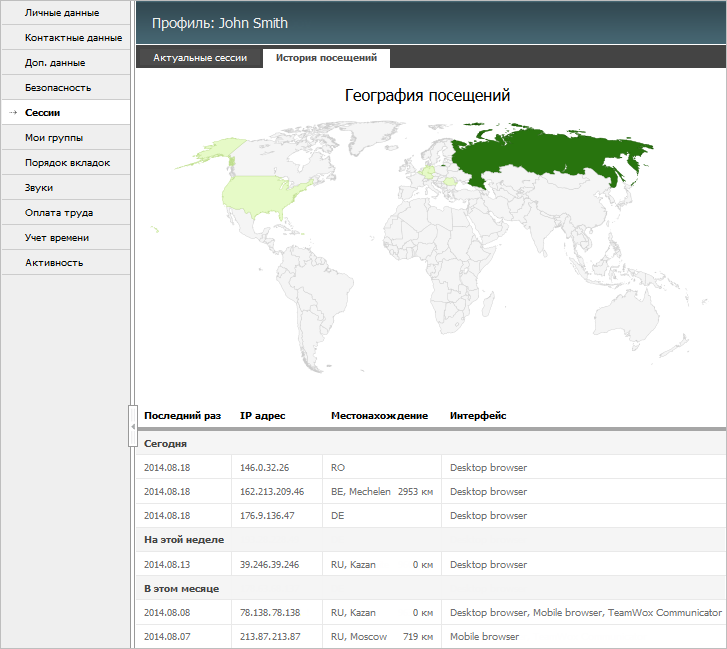Click Профиль: John Smith header title
The width and height of the screenshot is (727, 649).
[220, 23]
